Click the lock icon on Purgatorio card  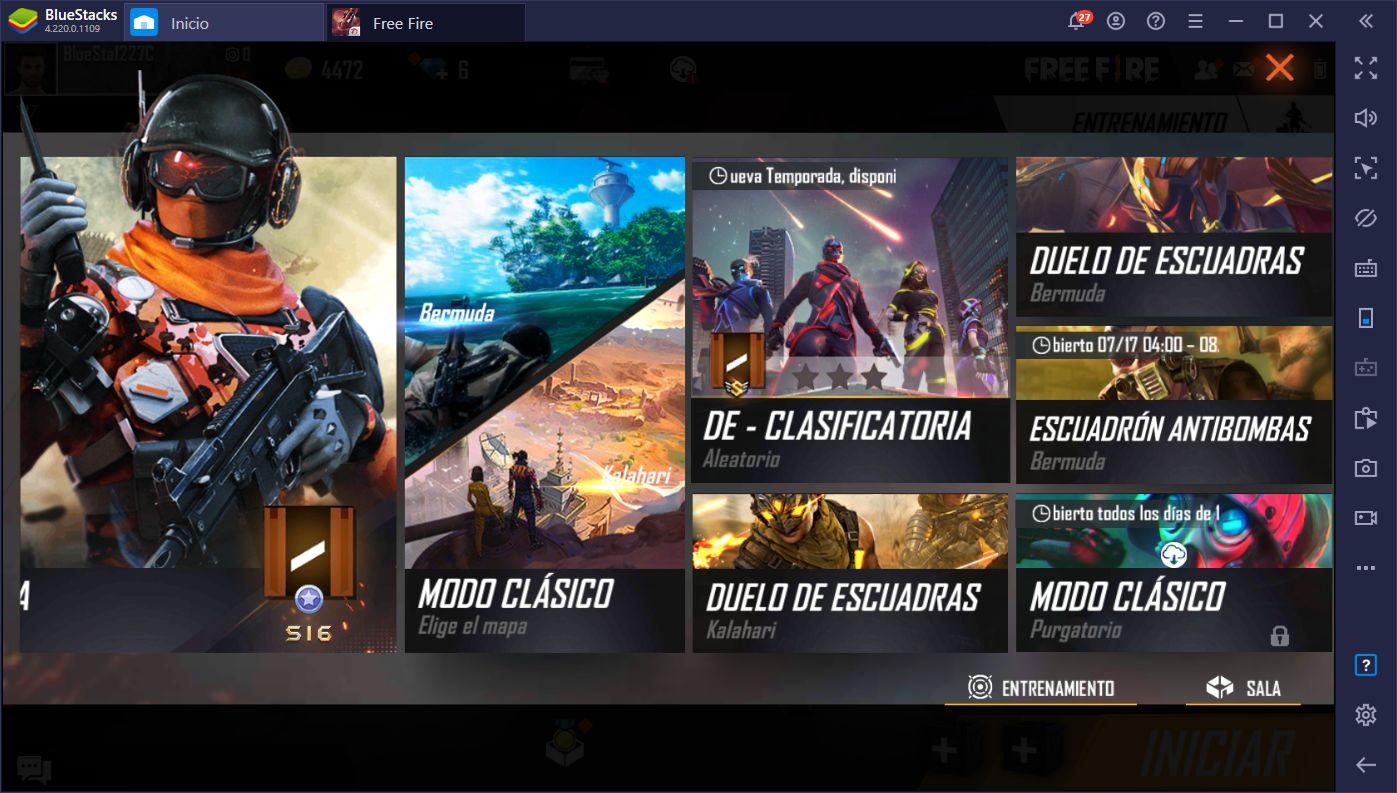coord(1279,635)
